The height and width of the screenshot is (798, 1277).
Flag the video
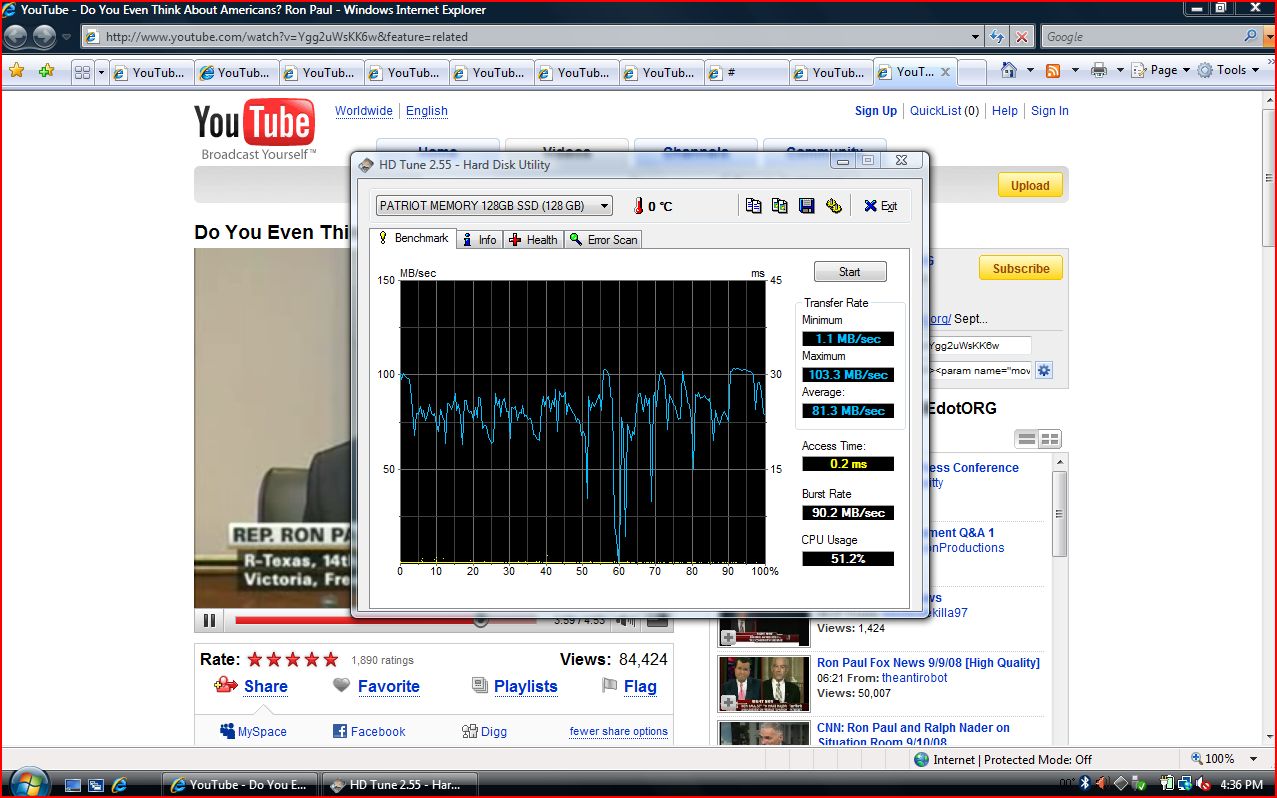[x=640, y=686]
